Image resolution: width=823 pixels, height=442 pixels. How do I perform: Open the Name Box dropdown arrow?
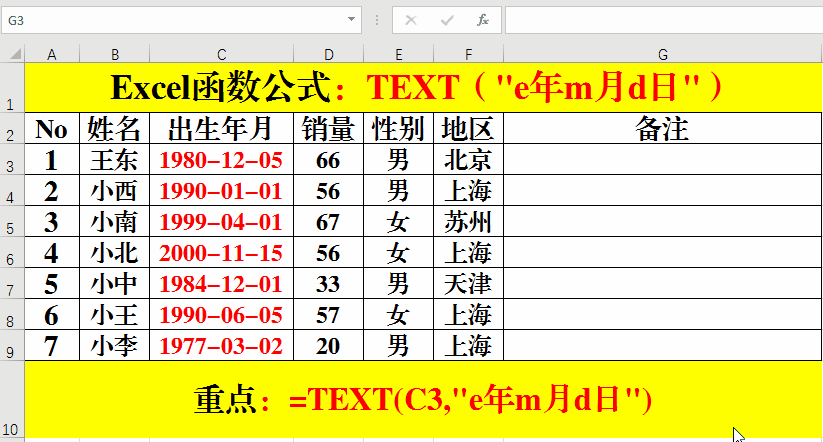coord(351,19)
